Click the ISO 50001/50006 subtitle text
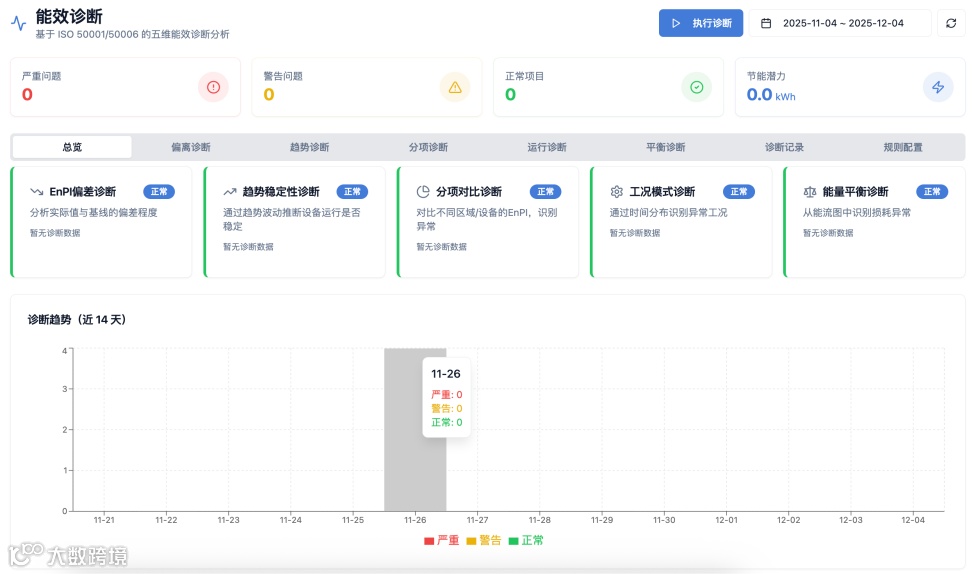 coord(132,34)
